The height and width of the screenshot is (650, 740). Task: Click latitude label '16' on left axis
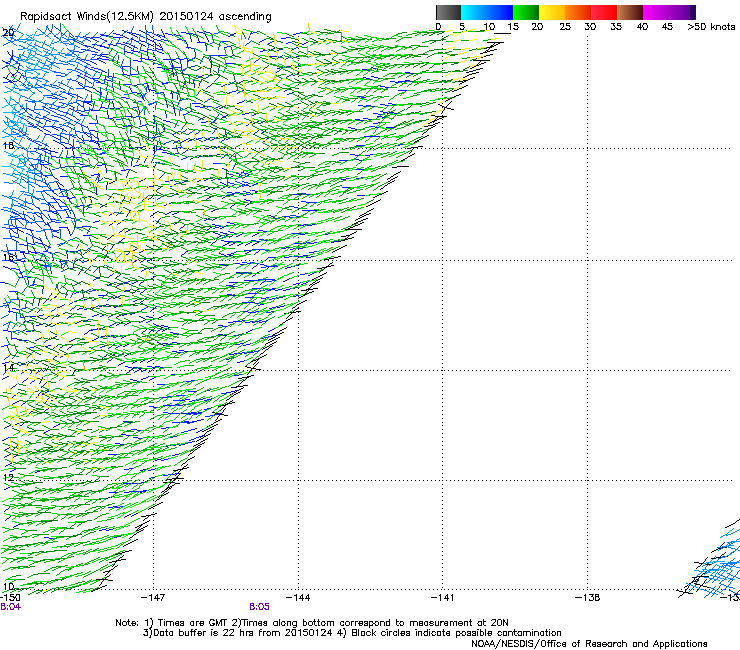pyautogui.click(x=8, y=257)
